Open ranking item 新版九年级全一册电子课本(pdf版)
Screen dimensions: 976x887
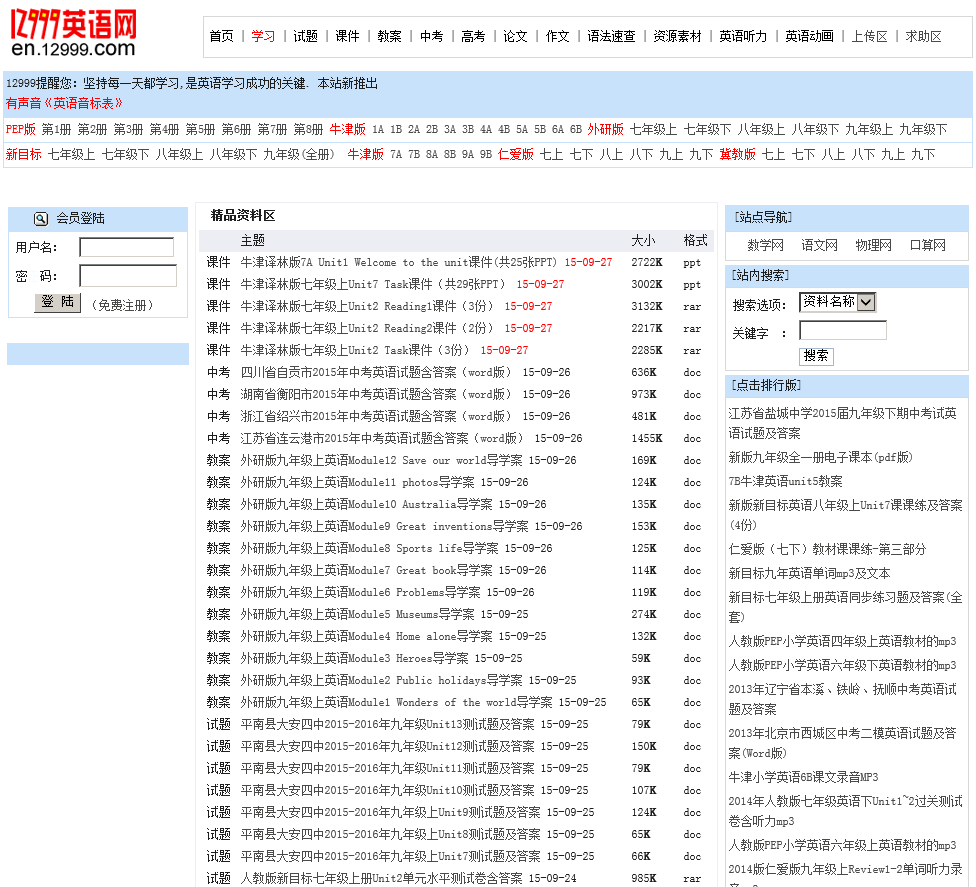tap(820, 458)
